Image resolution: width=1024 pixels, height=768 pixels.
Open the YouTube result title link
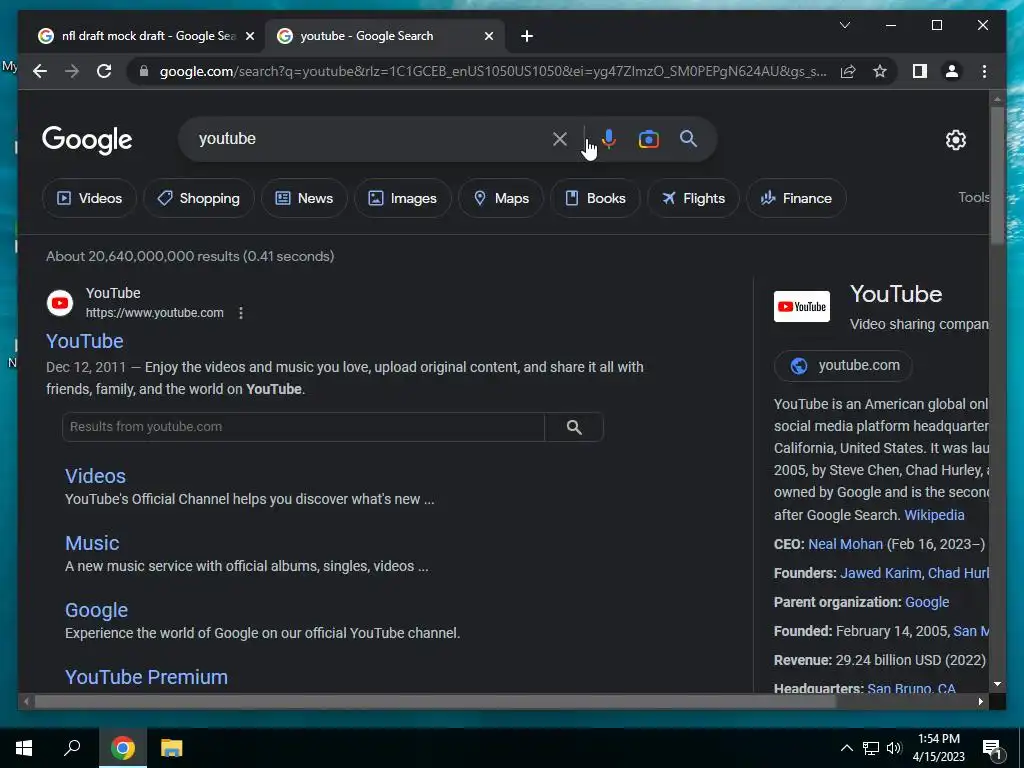point(85,341)
